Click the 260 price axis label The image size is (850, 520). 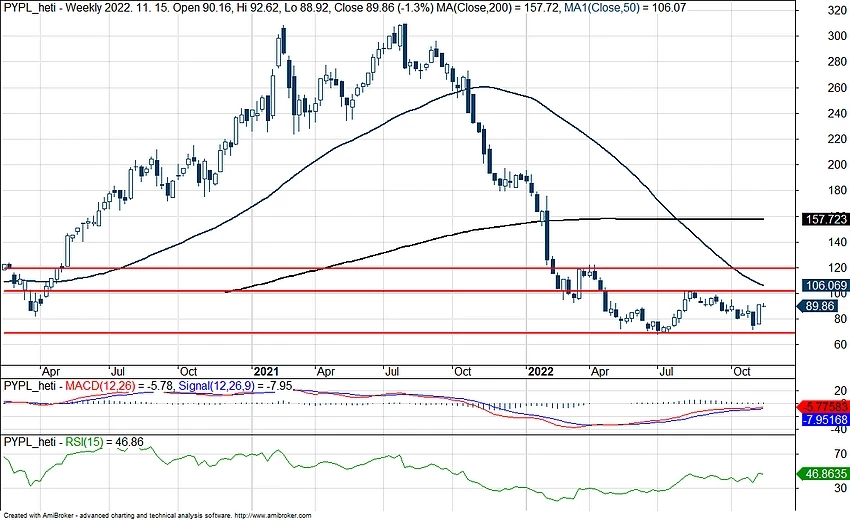(x=837, y=88)
